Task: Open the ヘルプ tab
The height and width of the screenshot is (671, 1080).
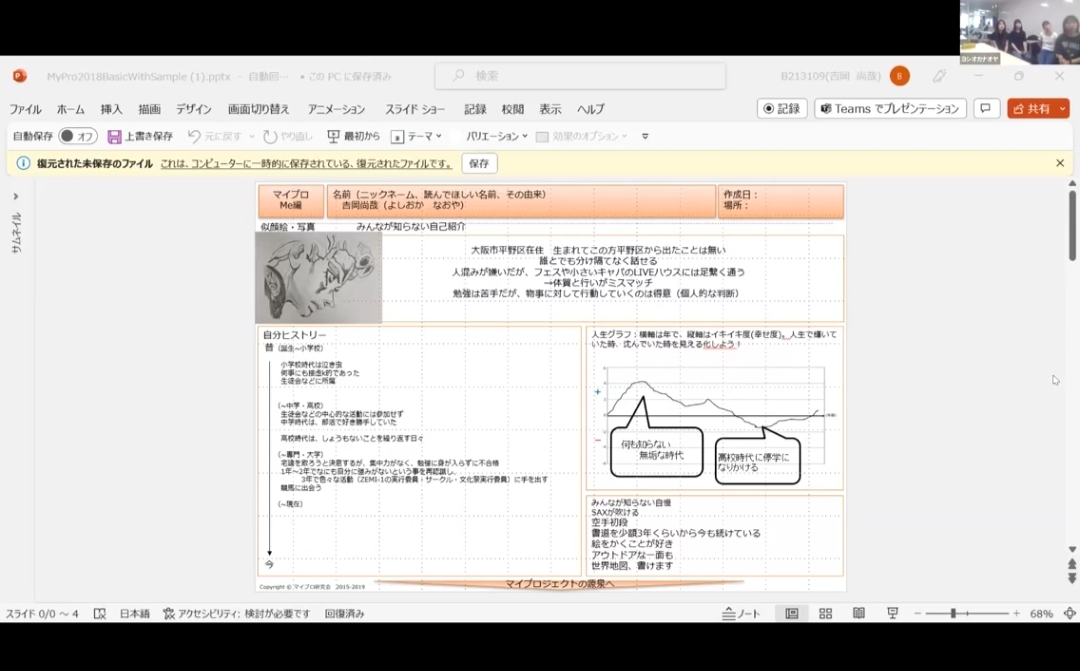Action: pos(590,109)
